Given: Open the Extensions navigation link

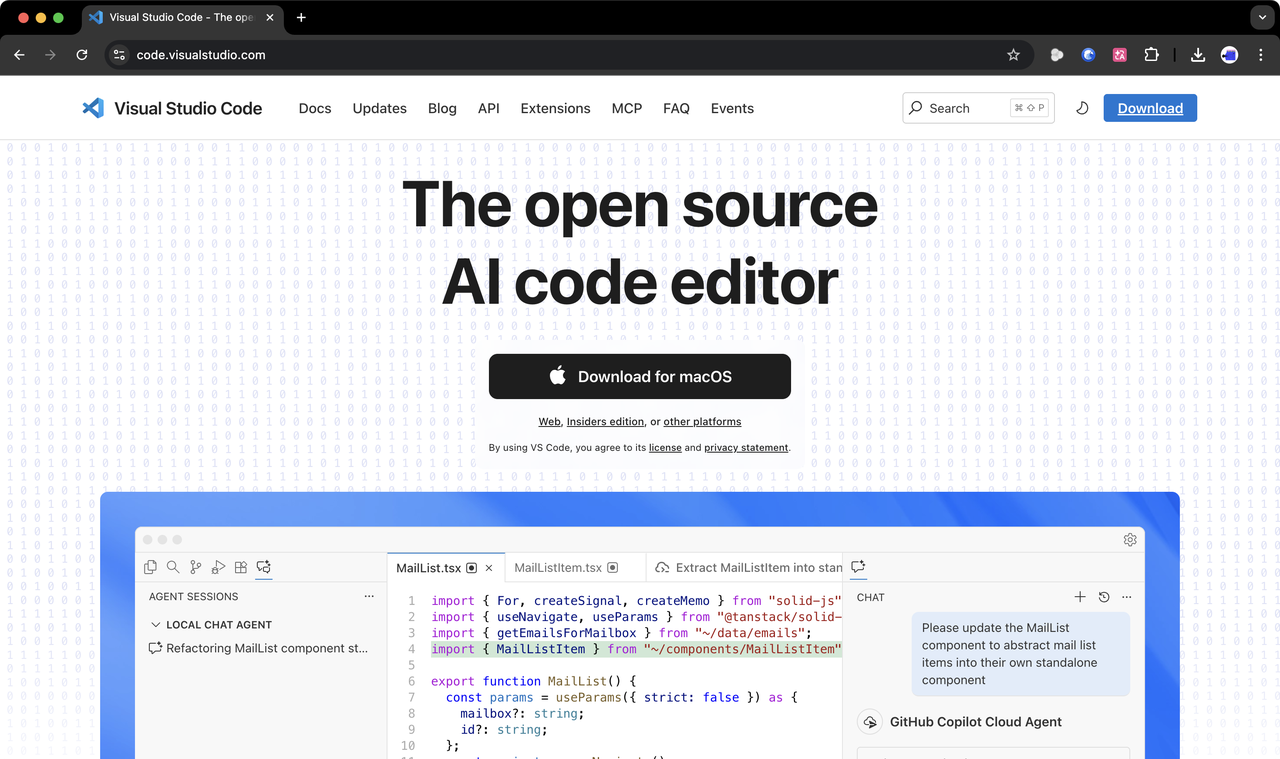Looking at the screenshot, I should 555,108.
